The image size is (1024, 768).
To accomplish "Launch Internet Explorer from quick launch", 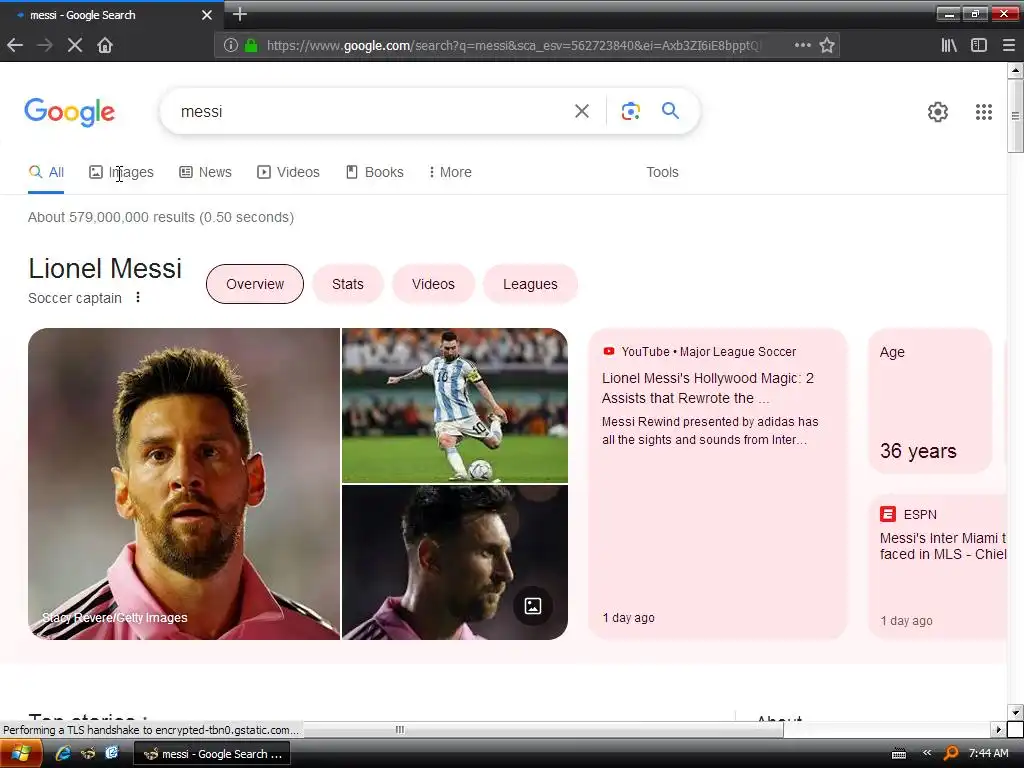I will coord(63,754).
